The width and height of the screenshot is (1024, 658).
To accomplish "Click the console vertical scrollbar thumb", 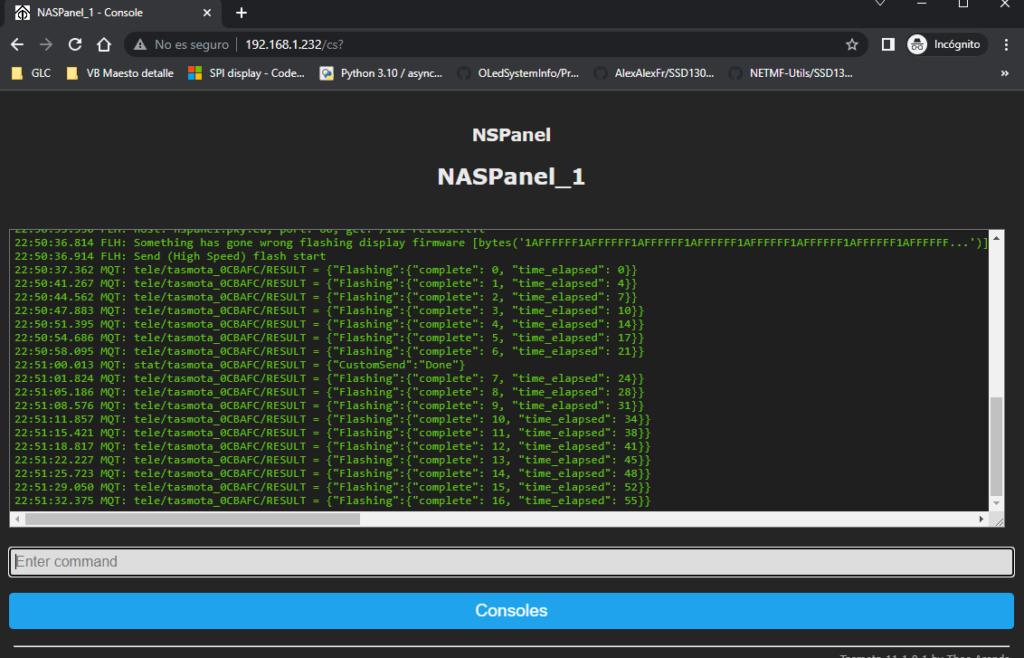I will tap(996, 446).
